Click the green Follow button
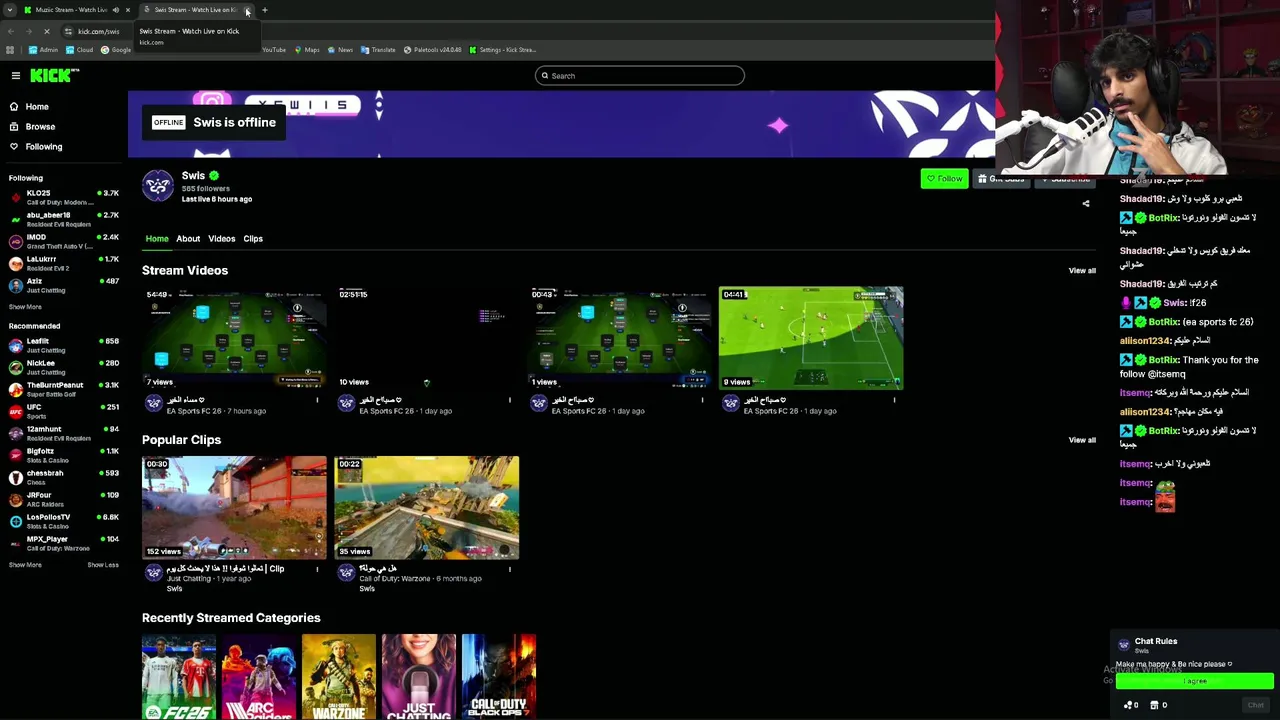This screenshot has height=720, width=1280. 945,179
